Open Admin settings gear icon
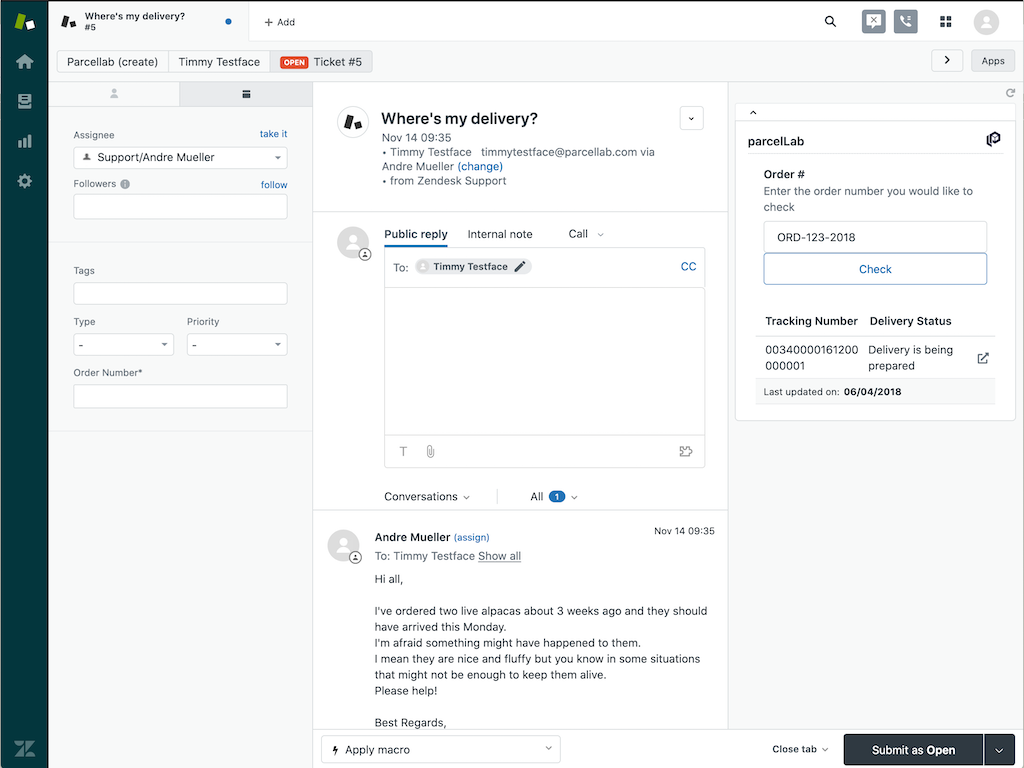 click(24, 181)
